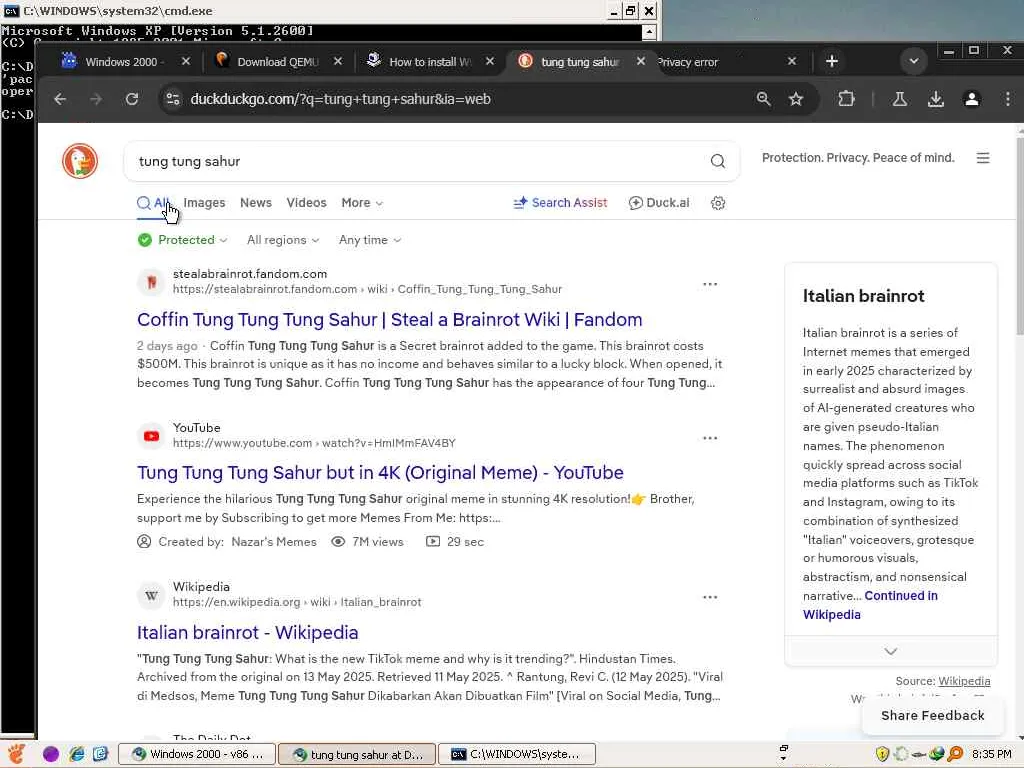The image size is (1024, 768).
Task: Open the browser extensions puzzle icon
Action: click(x=846, y=99)
